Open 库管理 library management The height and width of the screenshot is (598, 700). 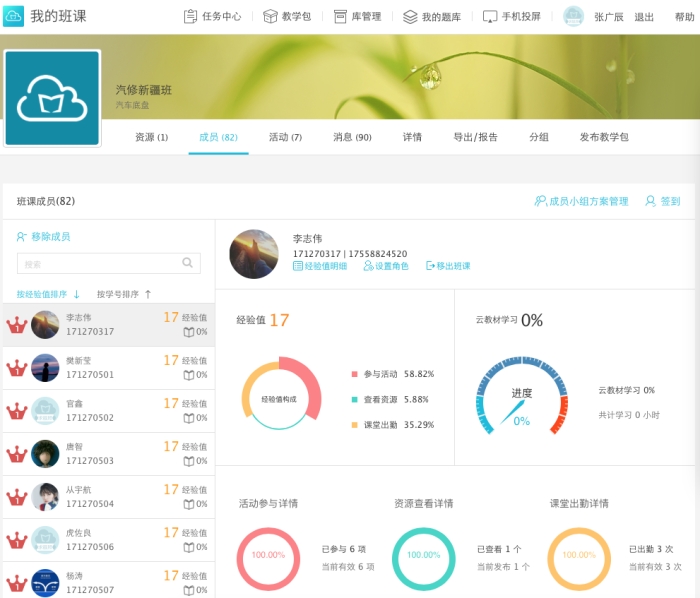tap(357, 17)
